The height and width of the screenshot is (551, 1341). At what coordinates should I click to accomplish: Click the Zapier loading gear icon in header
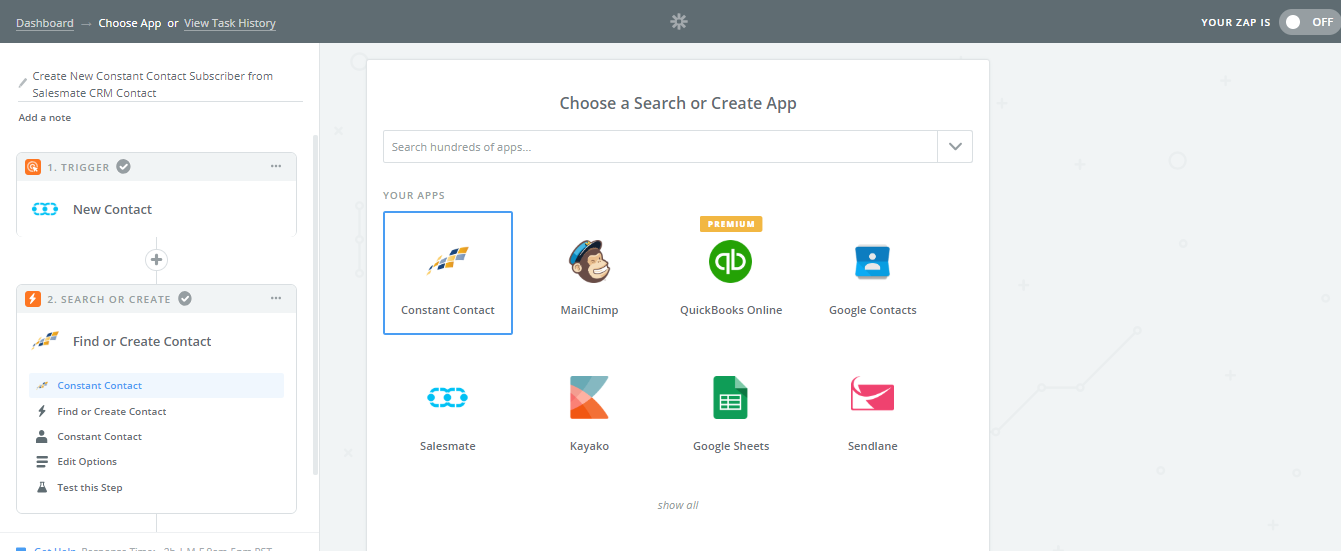click(x=679, y=21)
